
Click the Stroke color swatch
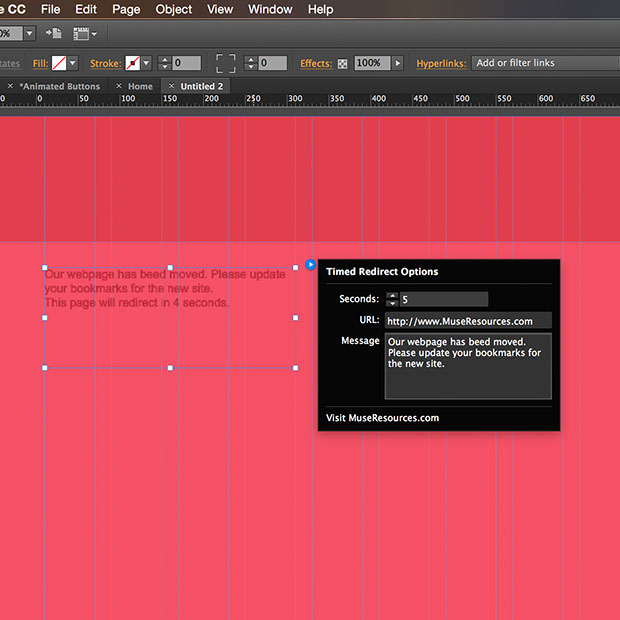click(132, 63)
